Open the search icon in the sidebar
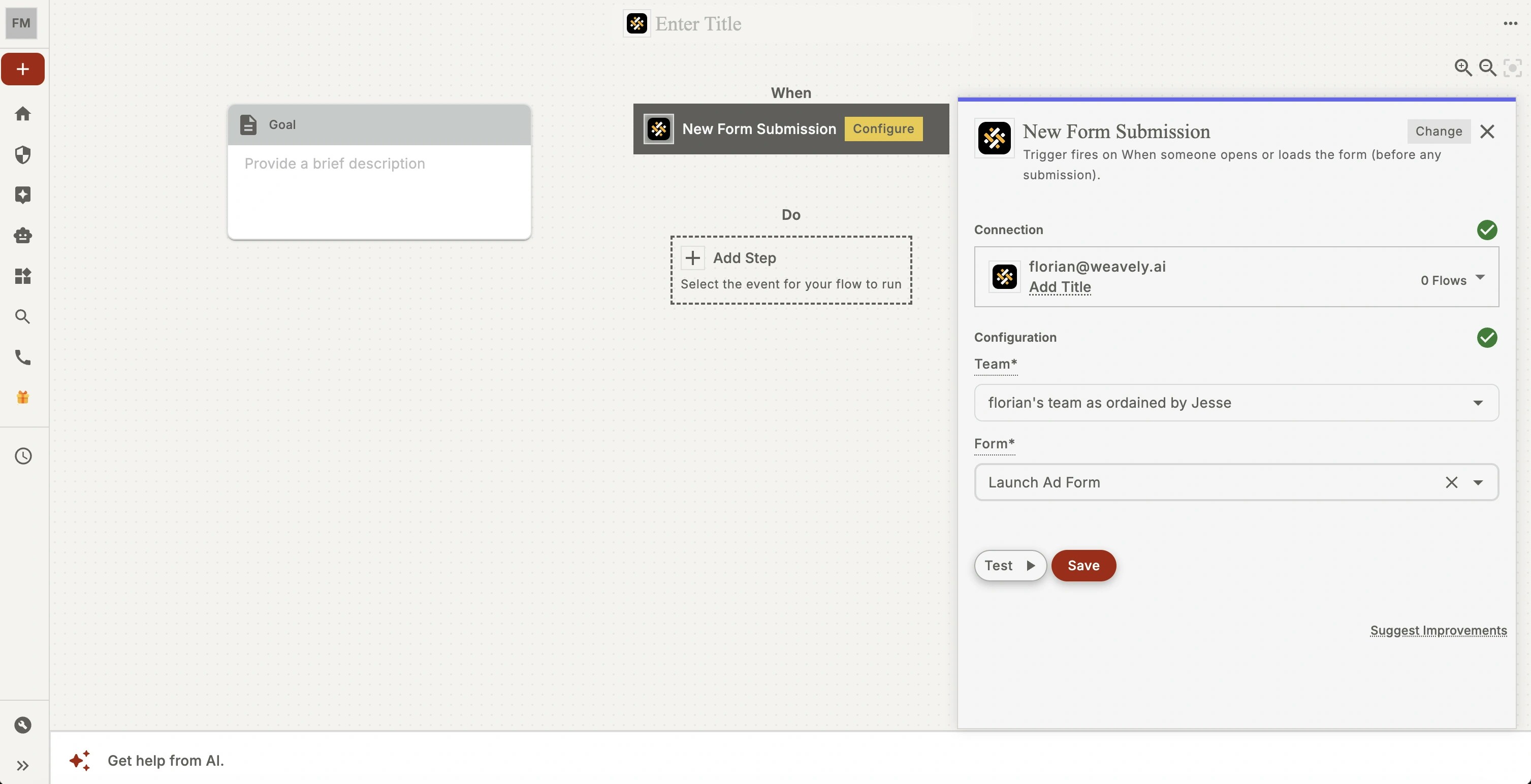 [22, 316]
